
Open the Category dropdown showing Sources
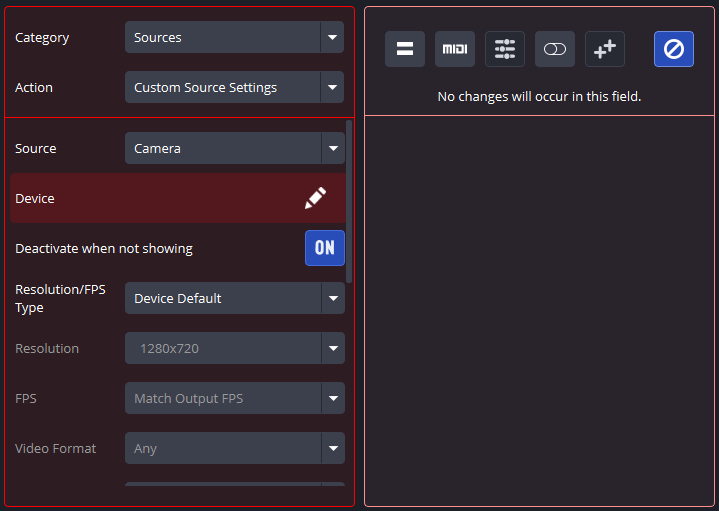234,37
